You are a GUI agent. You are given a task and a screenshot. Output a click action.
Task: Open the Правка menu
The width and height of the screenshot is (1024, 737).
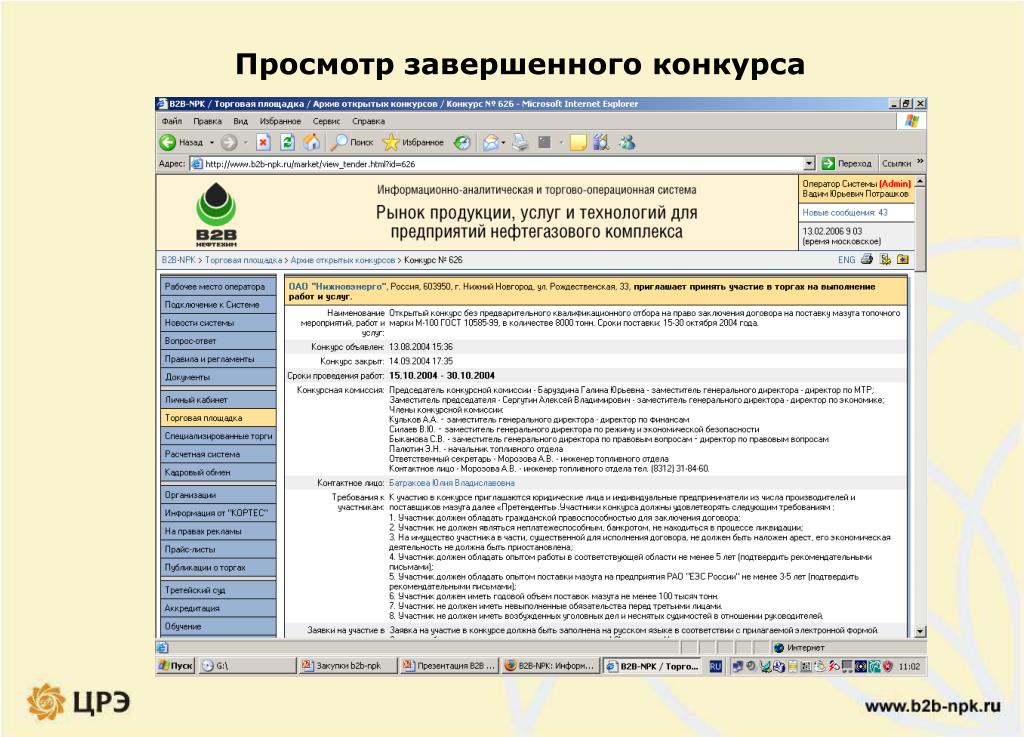click(208, 121)
